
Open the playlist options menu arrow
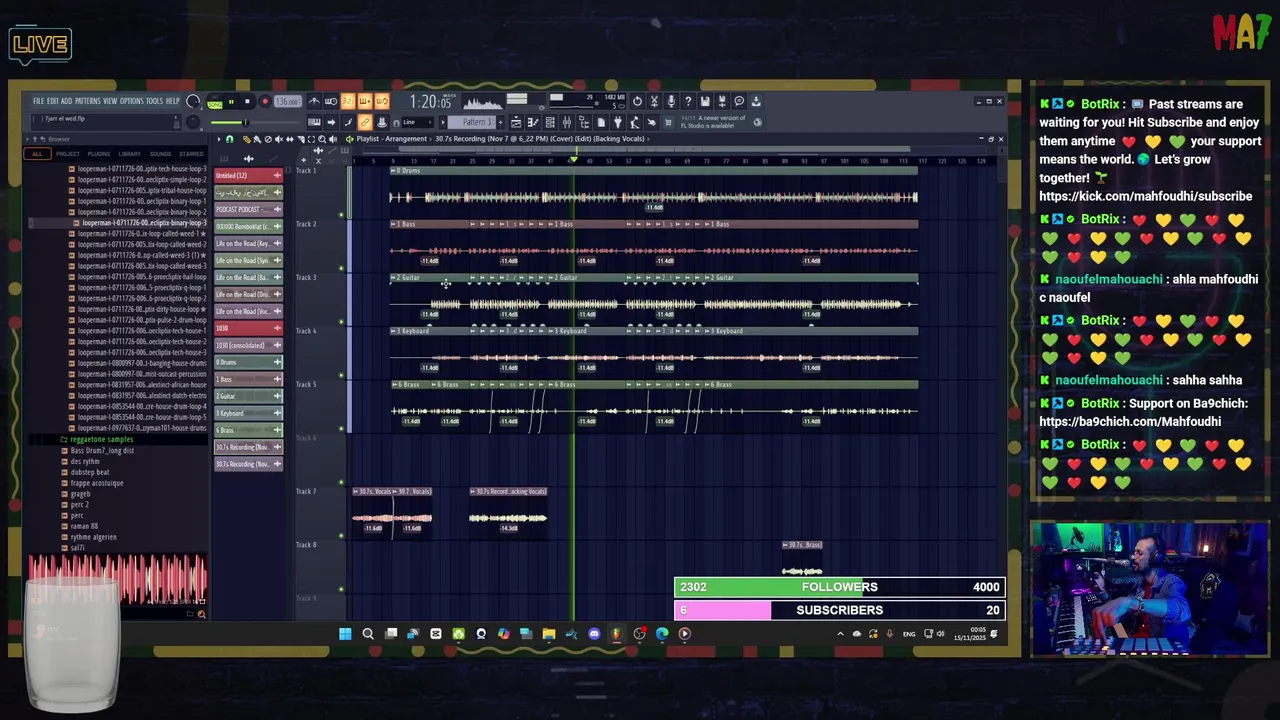click(x=218, y=139)
